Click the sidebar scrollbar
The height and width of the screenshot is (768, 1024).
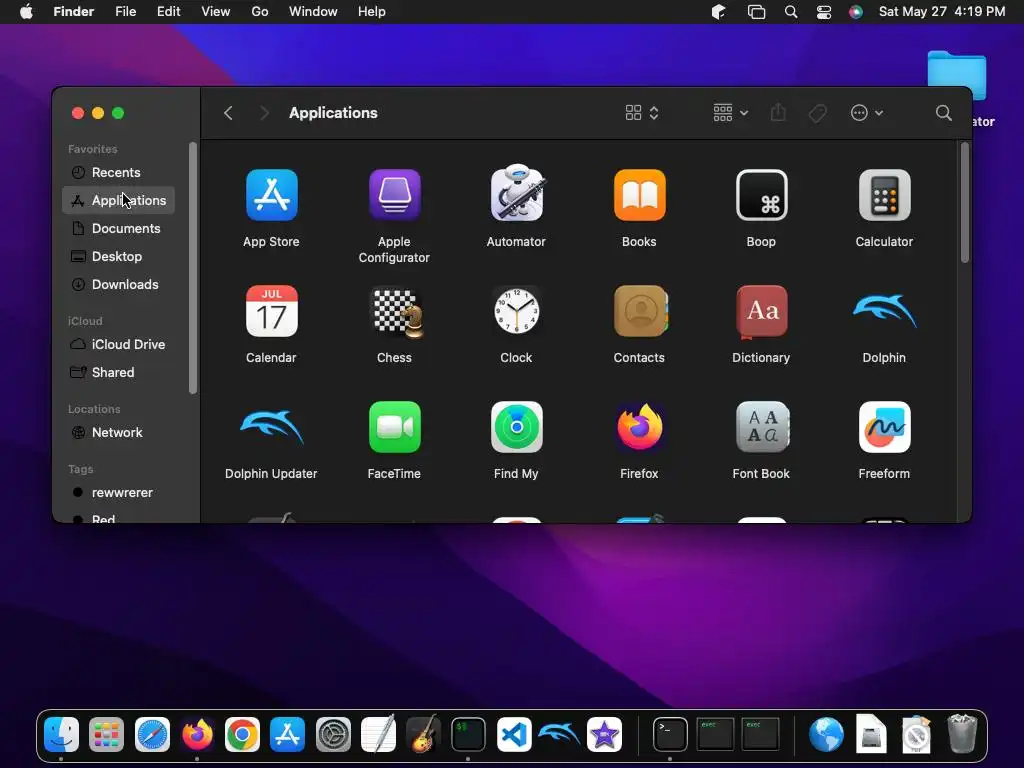193,268
